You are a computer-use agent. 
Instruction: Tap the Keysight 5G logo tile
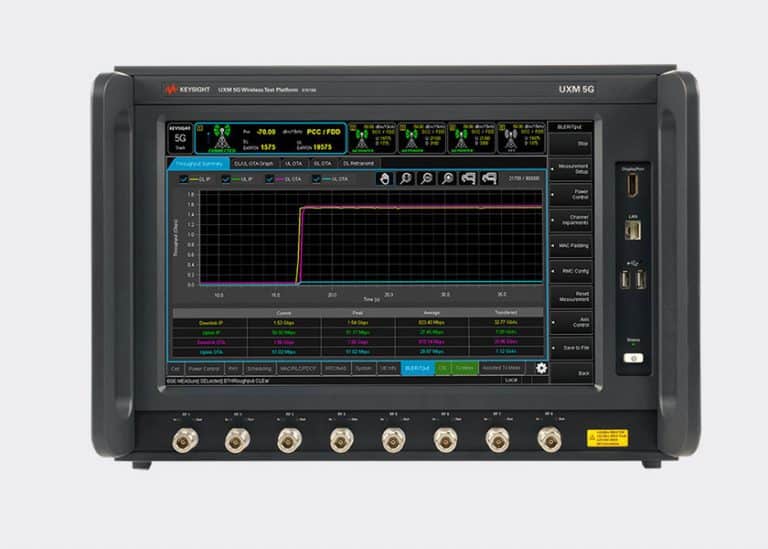180,138
